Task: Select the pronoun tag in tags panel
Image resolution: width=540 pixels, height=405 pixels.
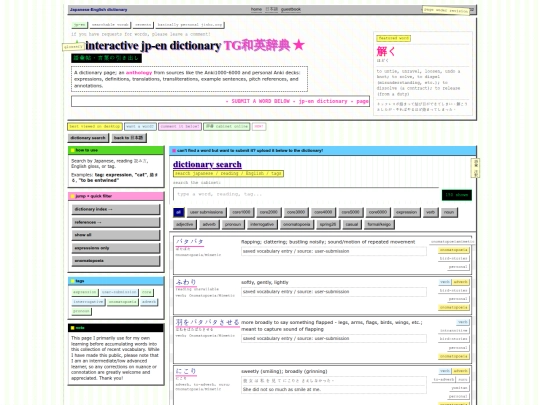Action: [x=81, y=311]
